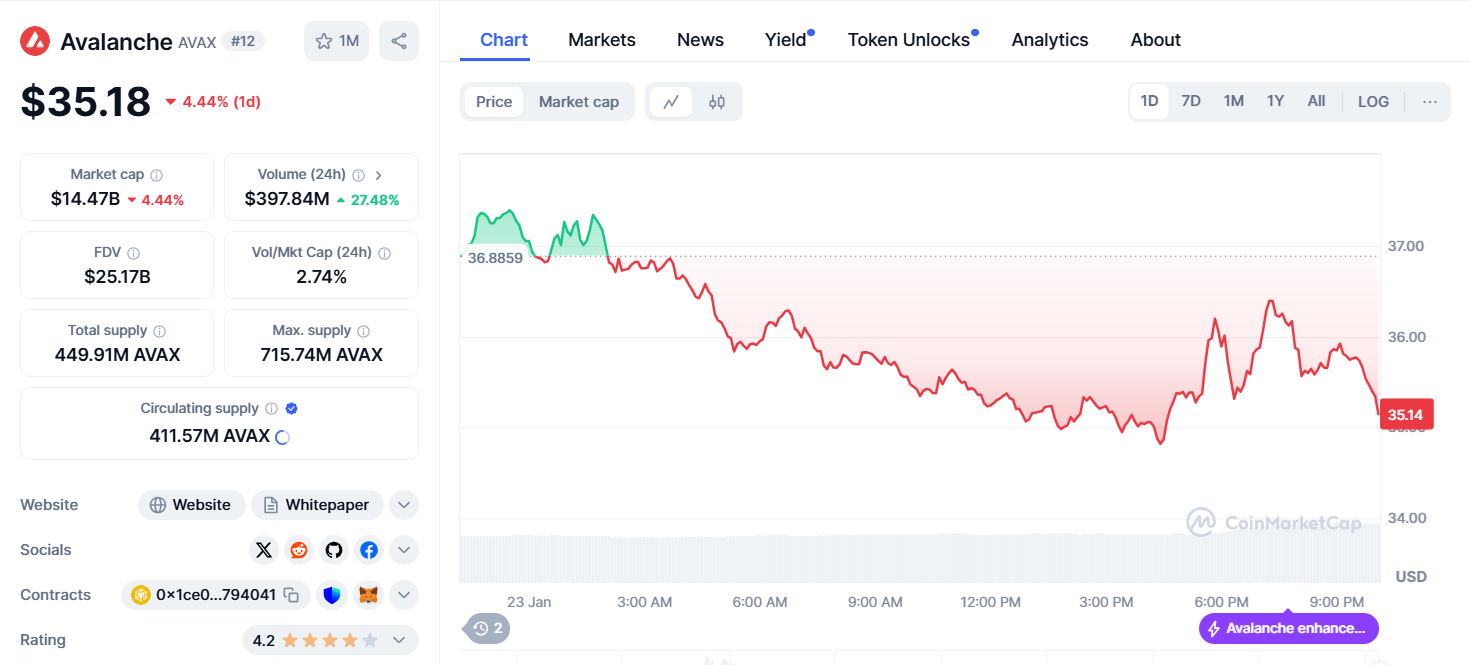The width and height of the screenshot is (1470, 665).
Task: Click the blue verified badge for Circulating supply
Action: (291, 408)
